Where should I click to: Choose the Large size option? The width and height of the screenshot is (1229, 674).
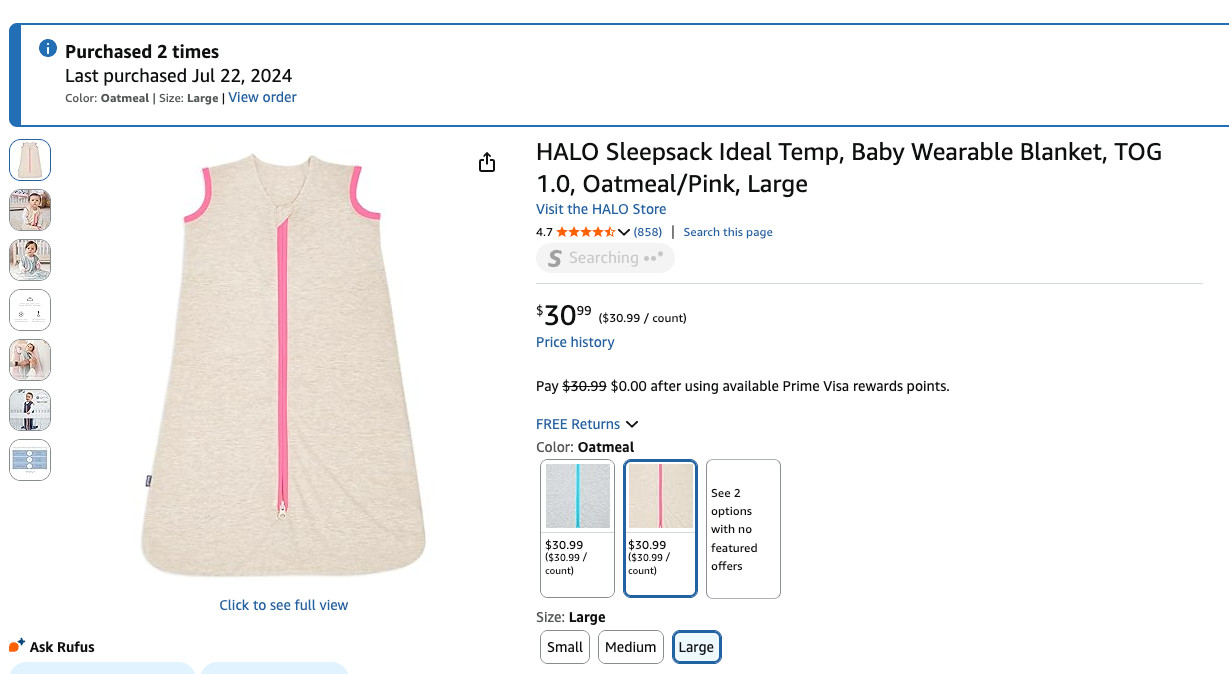(696, 647)
